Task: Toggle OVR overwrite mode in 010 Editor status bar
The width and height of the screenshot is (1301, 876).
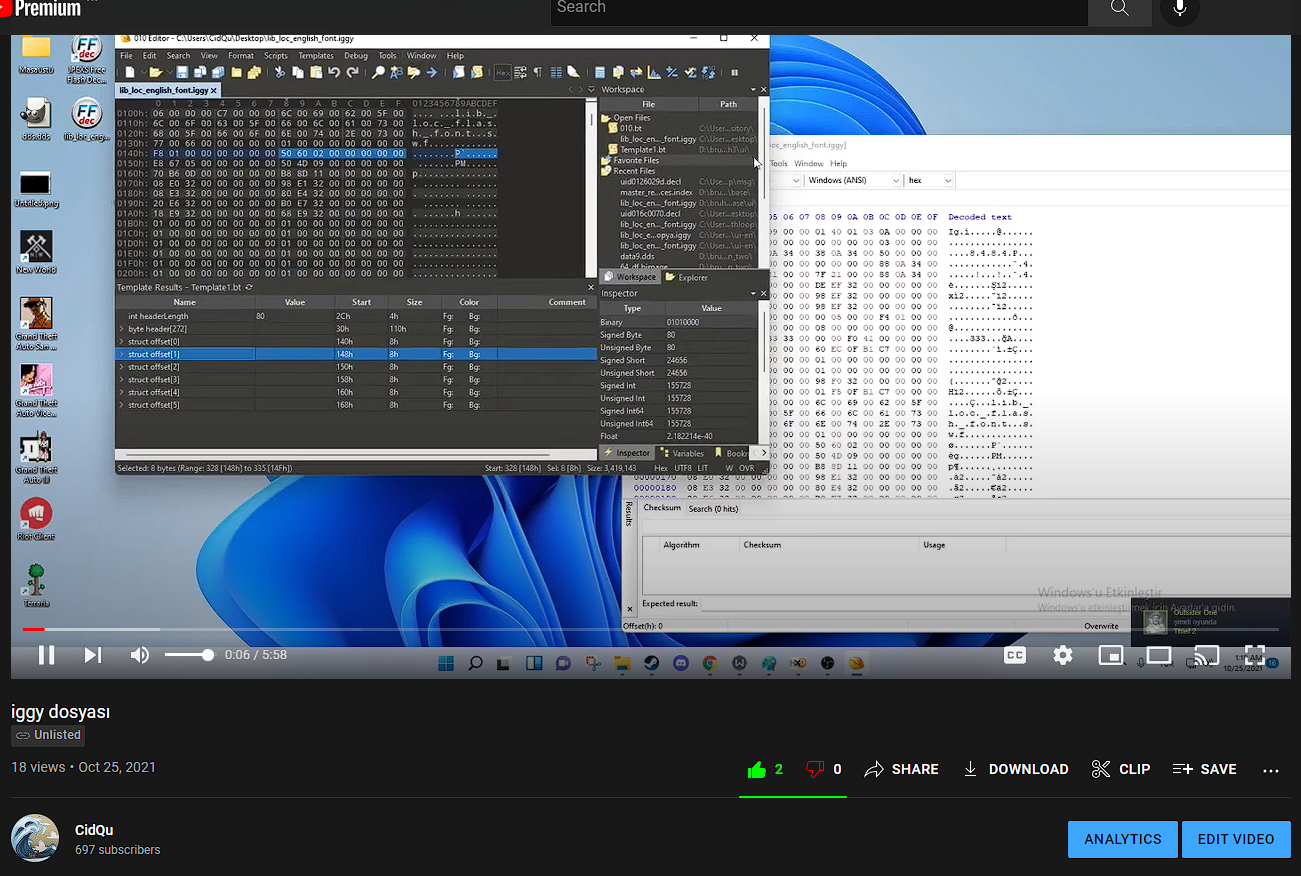Action: click(x=746, y=468)
